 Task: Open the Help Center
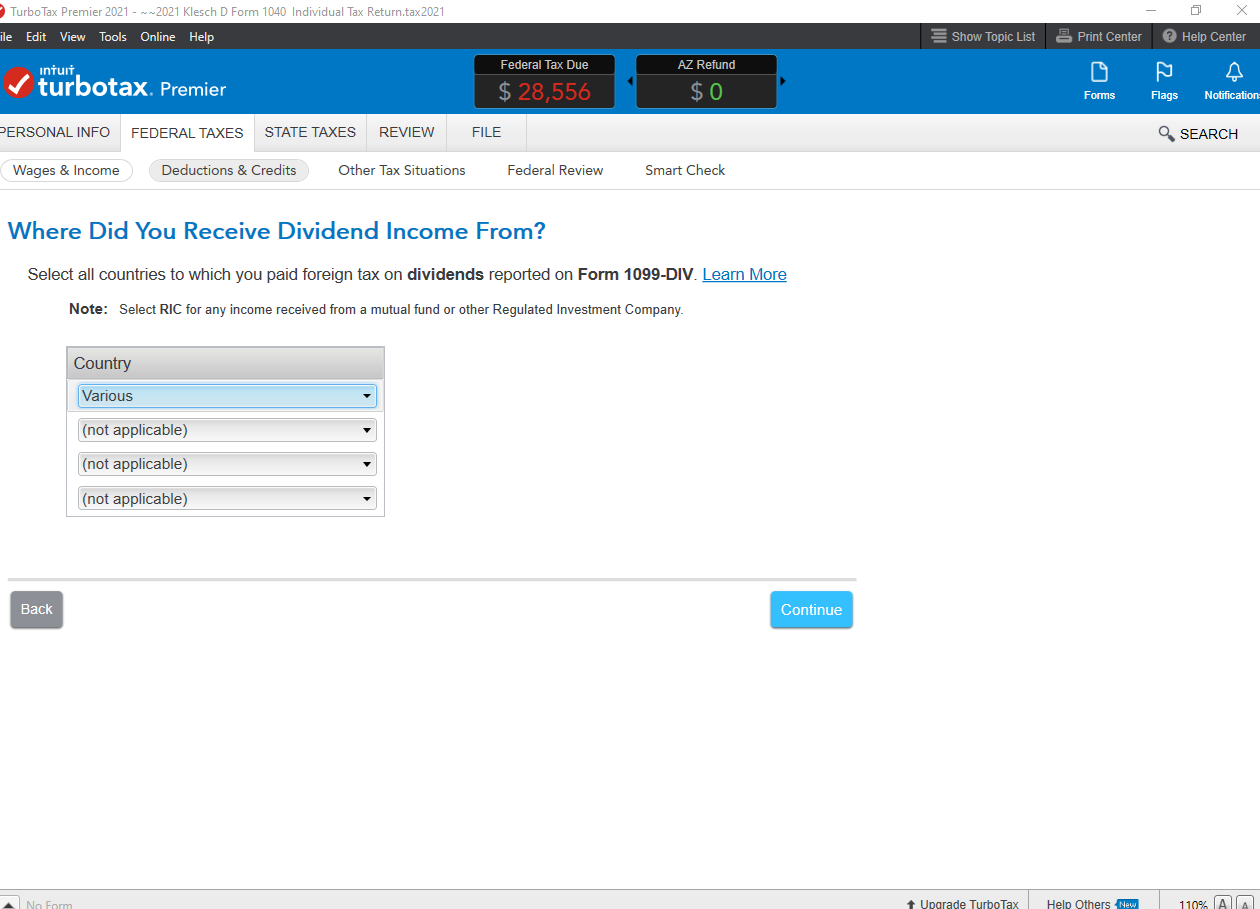coord(1204,36)
